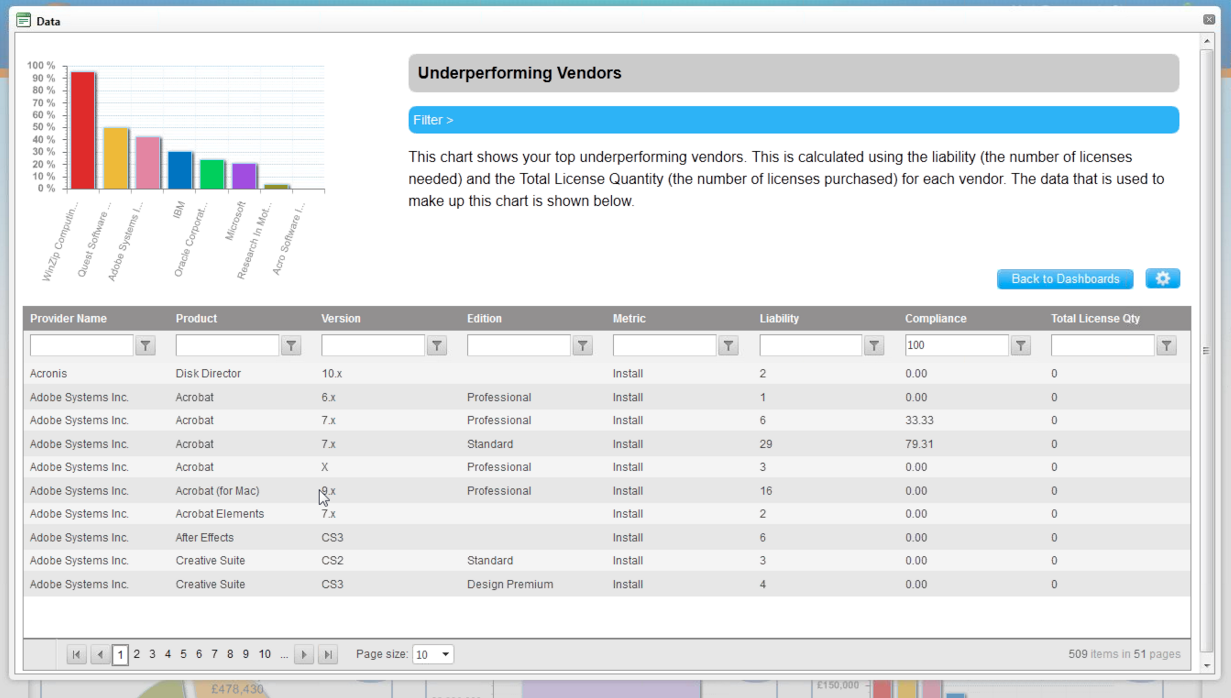
Task: Open filter options for Version column
Action: pos(437,345)
